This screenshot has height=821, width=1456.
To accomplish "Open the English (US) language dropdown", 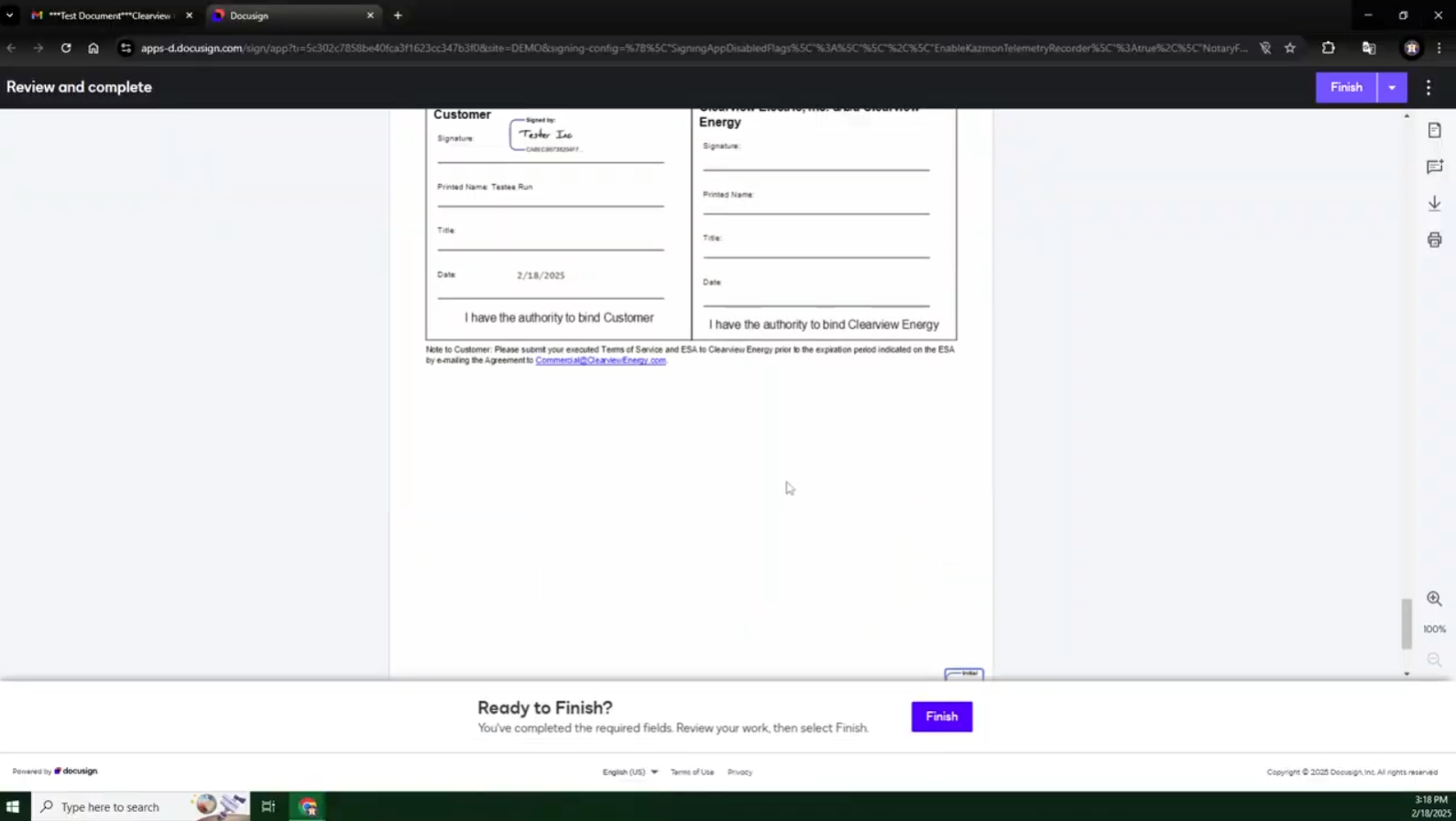I will coord(629,772).
